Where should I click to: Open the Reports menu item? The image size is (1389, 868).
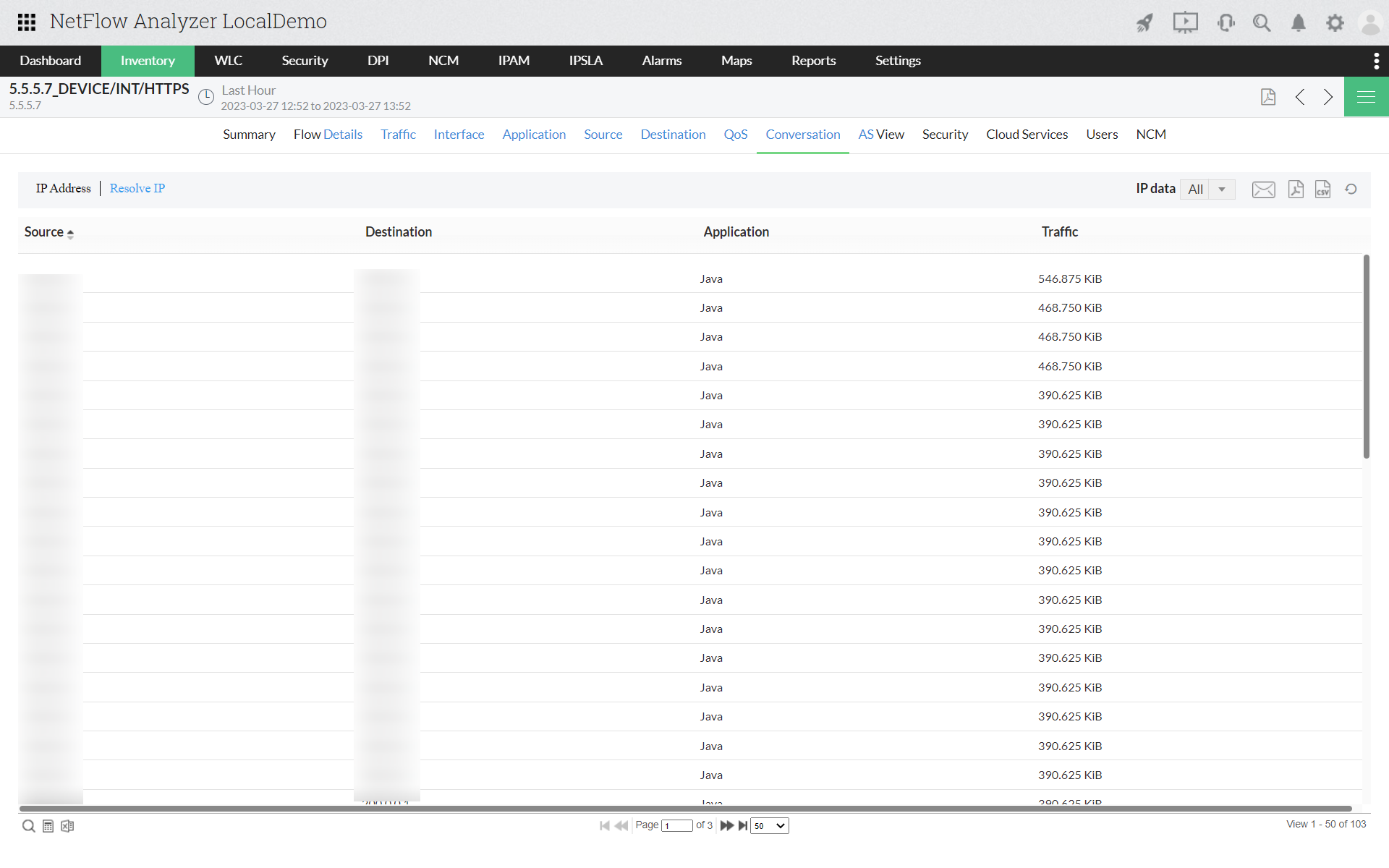pyautogui.click(x=813, y=61)
